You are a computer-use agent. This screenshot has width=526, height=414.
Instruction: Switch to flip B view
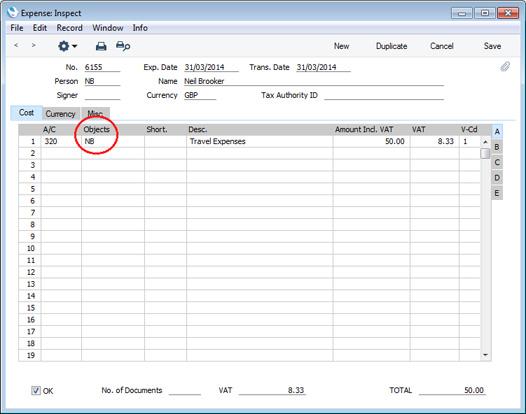point(497,147)
